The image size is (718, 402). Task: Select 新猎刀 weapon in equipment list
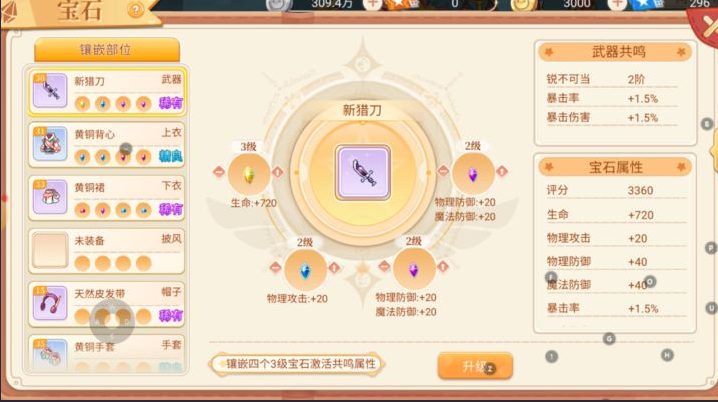click(x=107, y=92)
